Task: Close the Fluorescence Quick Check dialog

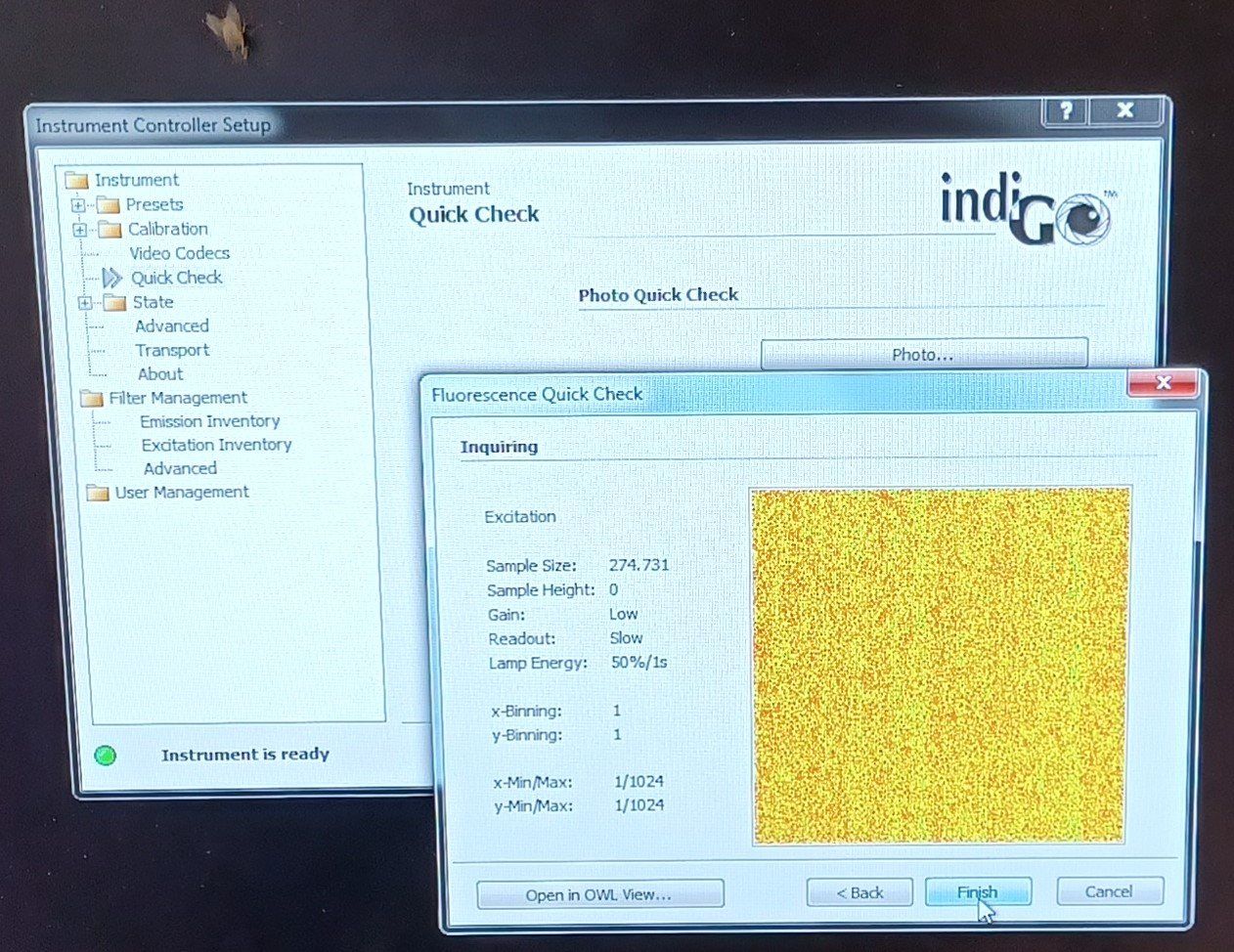Action: [x=1164, y=383]
